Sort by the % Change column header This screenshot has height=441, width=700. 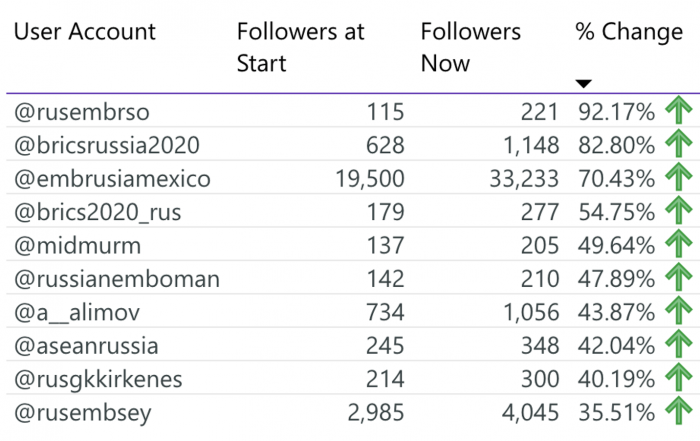click(629, 32)
